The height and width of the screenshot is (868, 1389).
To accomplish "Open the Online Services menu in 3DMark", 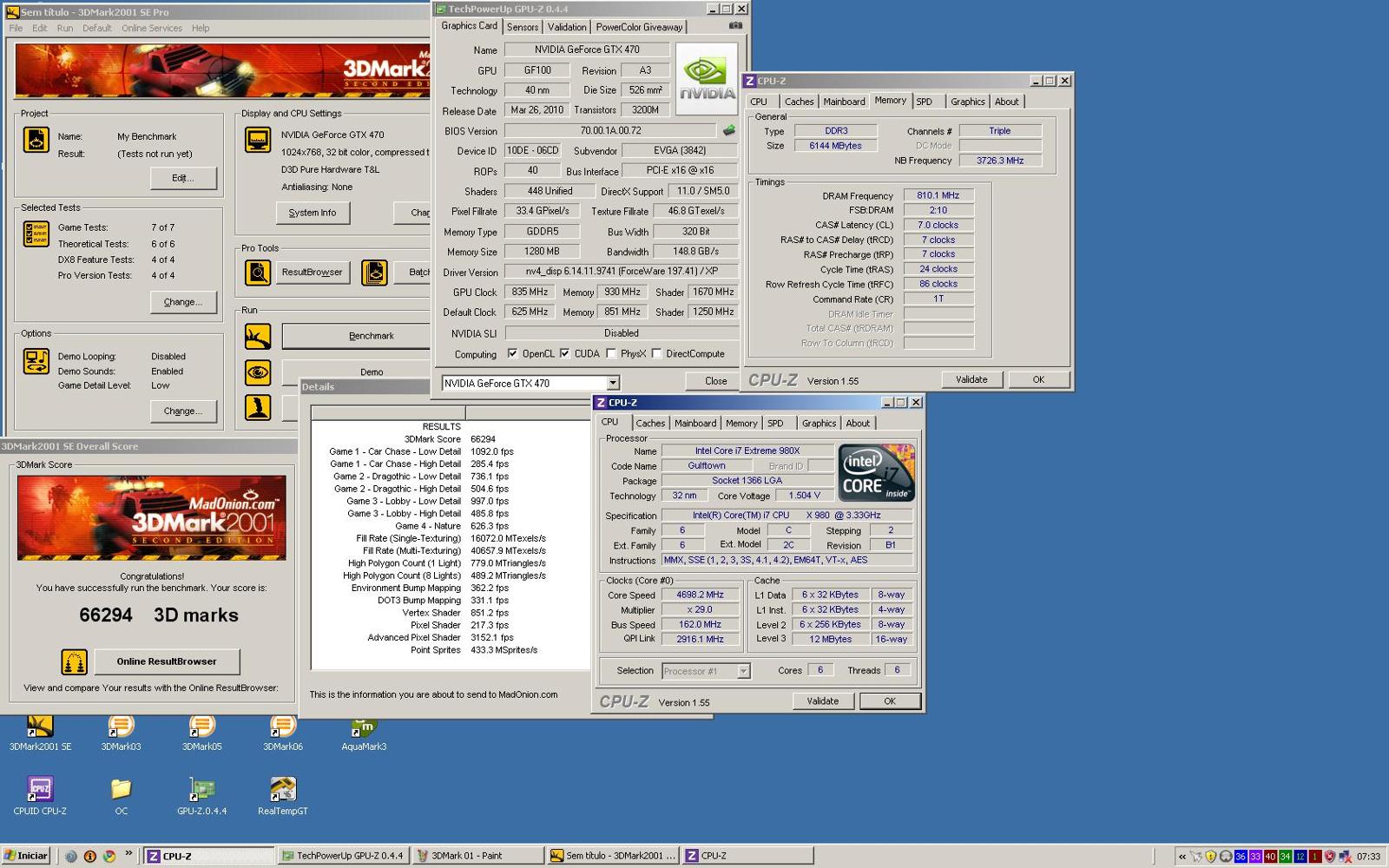I will point(152,28).
